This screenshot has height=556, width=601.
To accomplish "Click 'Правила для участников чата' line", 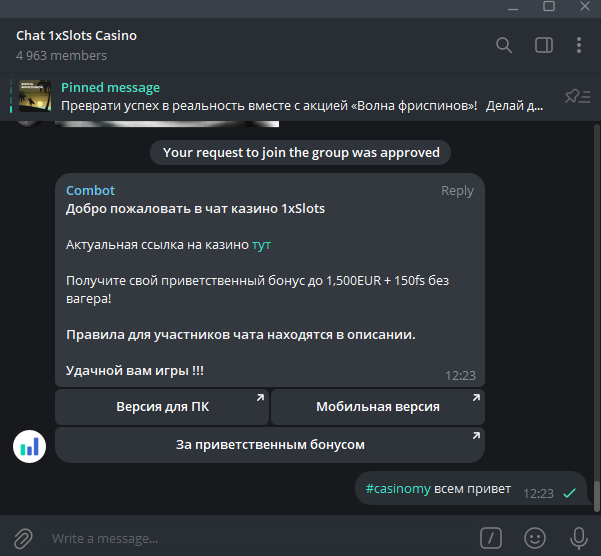I will point(241,335).
